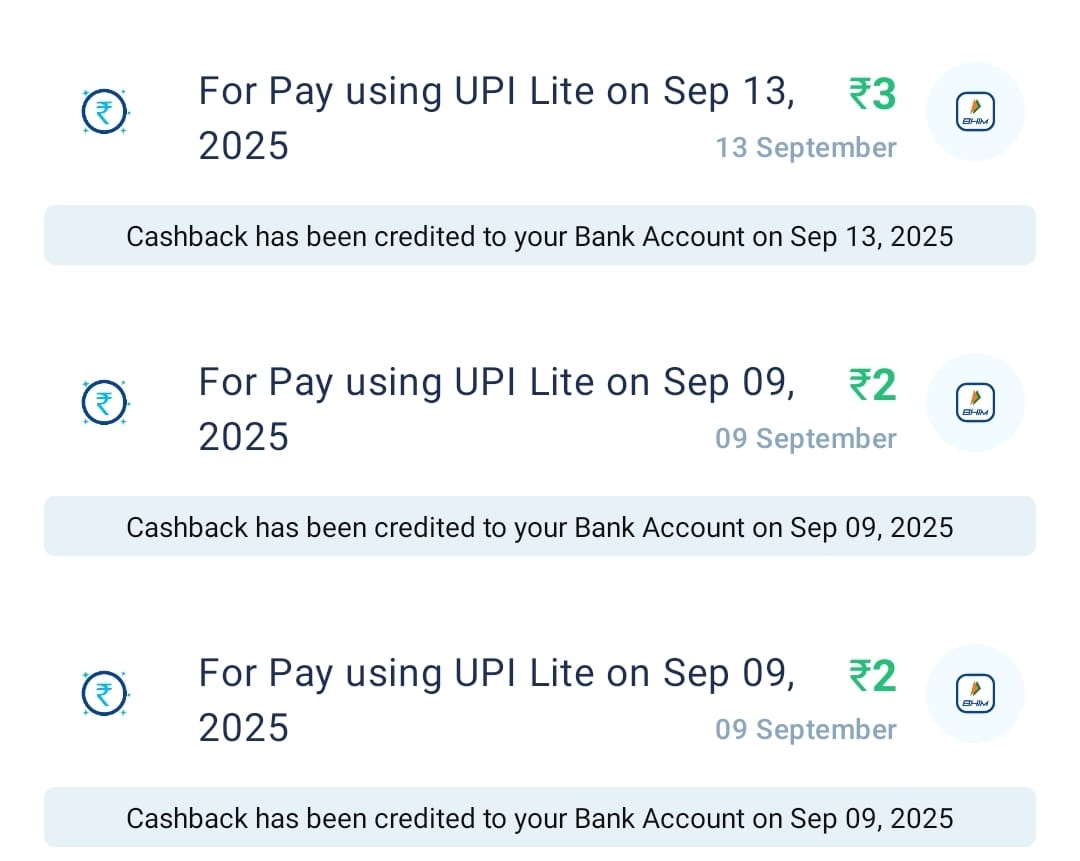Open the 'For Pay using UPI Lite on Sep 13' entry
This screenshot has height=861, width=1080.
coord(496,92)
